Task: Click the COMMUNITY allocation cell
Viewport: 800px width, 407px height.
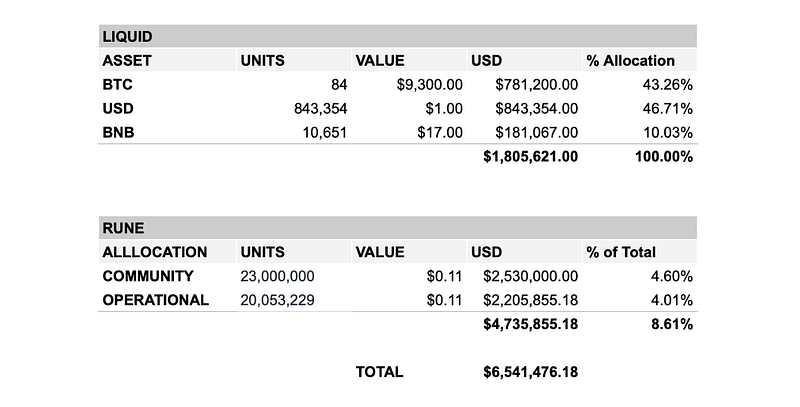Action: tap(167, 276)
